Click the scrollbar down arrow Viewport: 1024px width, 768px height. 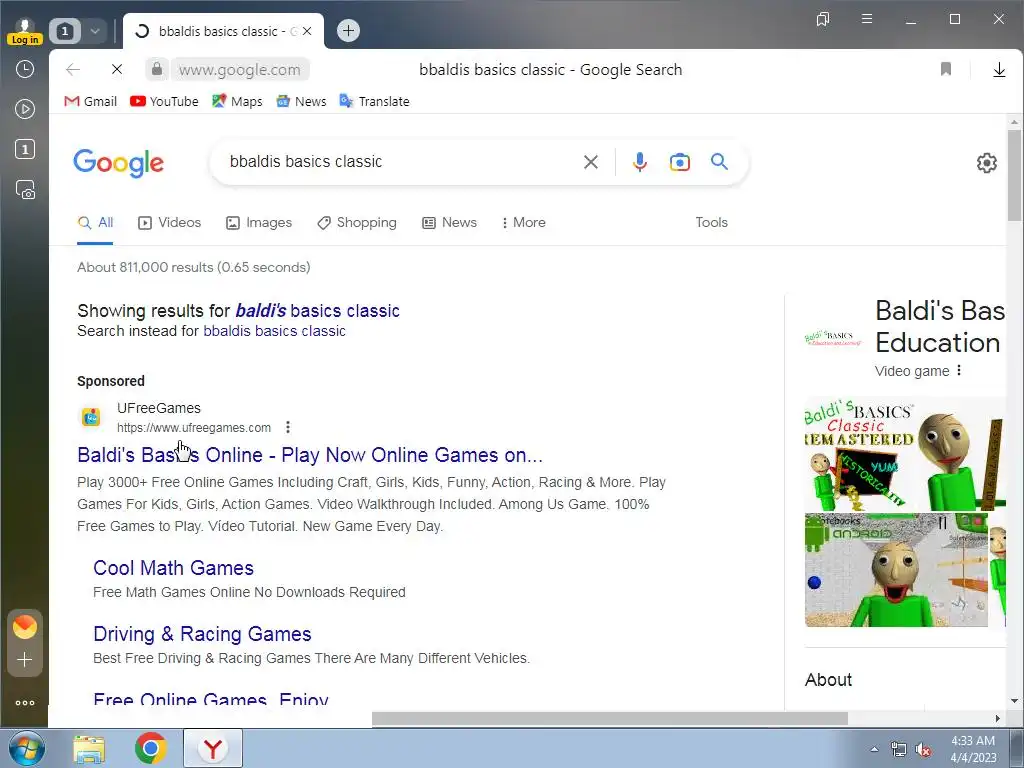pyautogui.click(x=1014, y=701)
